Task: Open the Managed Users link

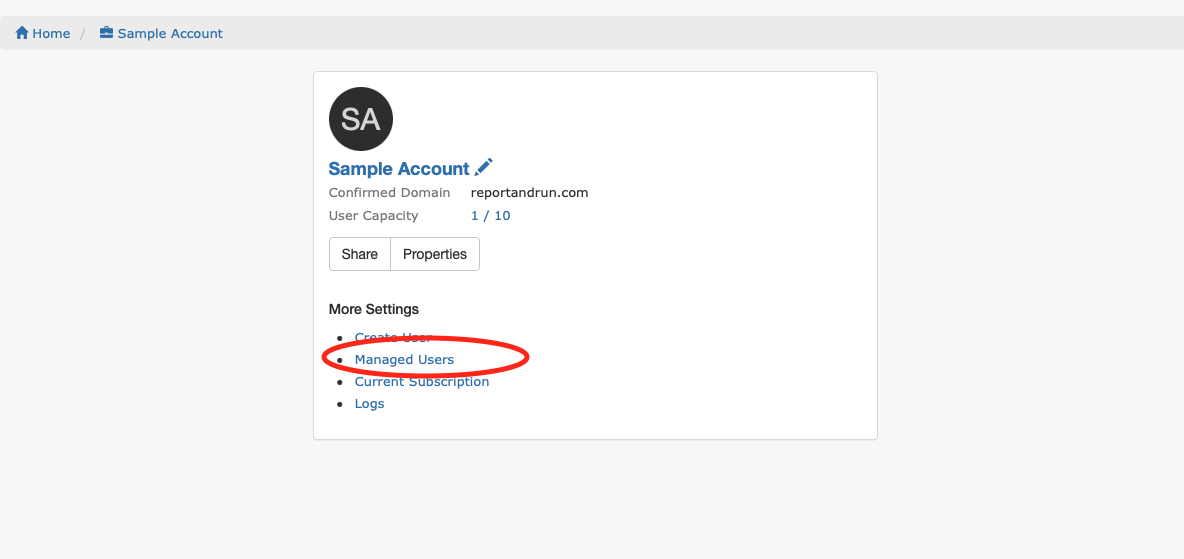Action: pyautogui.click(x=405, y=360)
